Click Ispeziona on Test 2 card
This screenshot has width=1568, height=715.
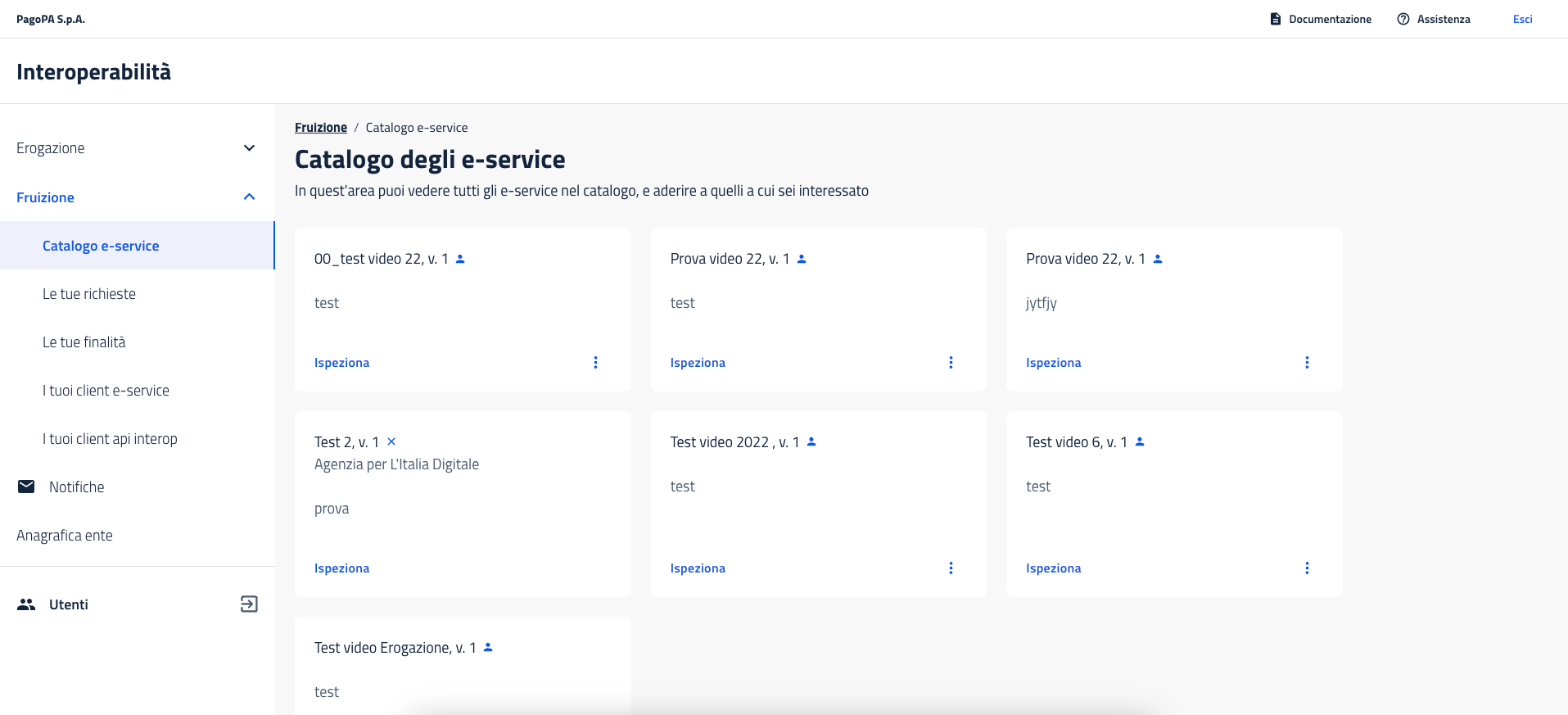pos(341,568)
